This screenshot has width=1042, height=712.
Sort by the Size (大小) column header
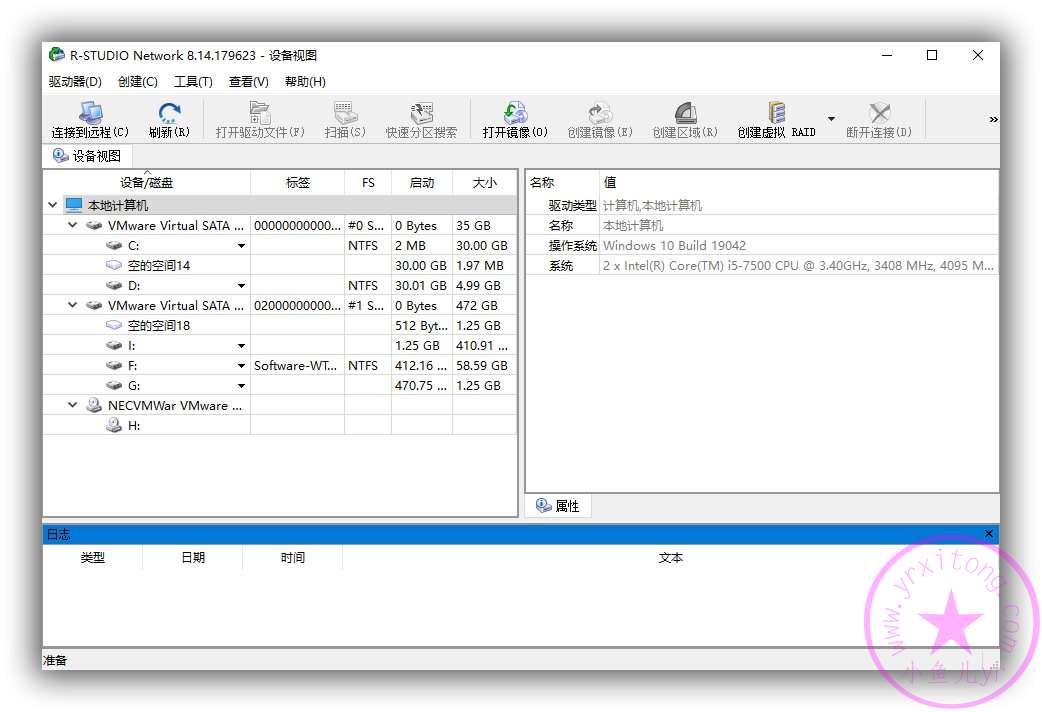tap(484, 182)
